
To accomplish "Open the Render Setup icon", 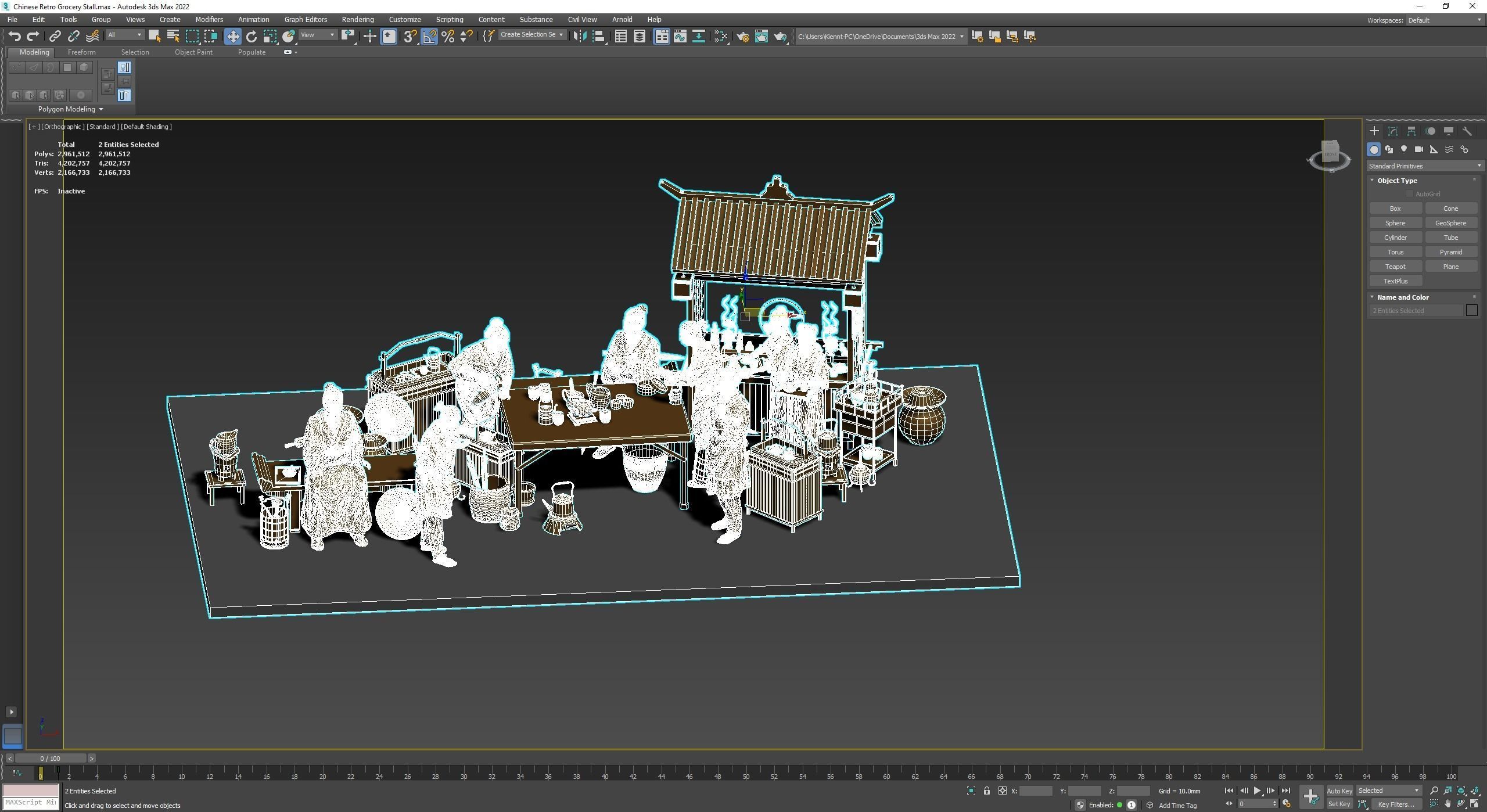I will 743,37.
